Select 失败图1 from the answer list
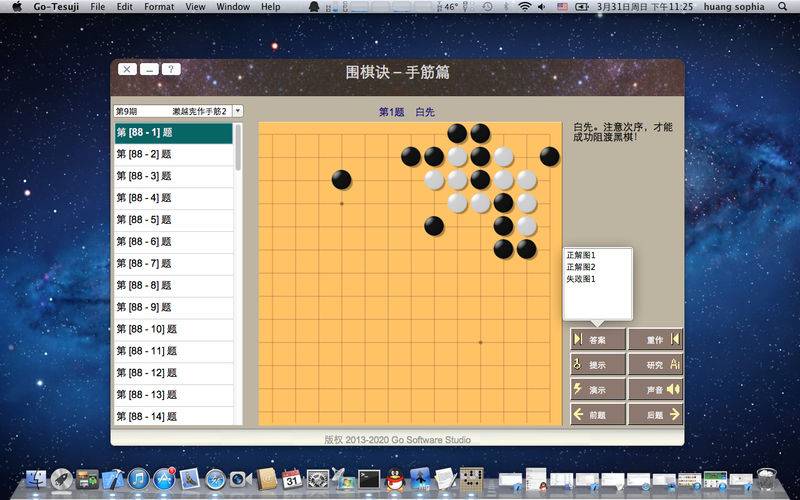This screenshot has height=500, width=800. [x=581, y=279]
